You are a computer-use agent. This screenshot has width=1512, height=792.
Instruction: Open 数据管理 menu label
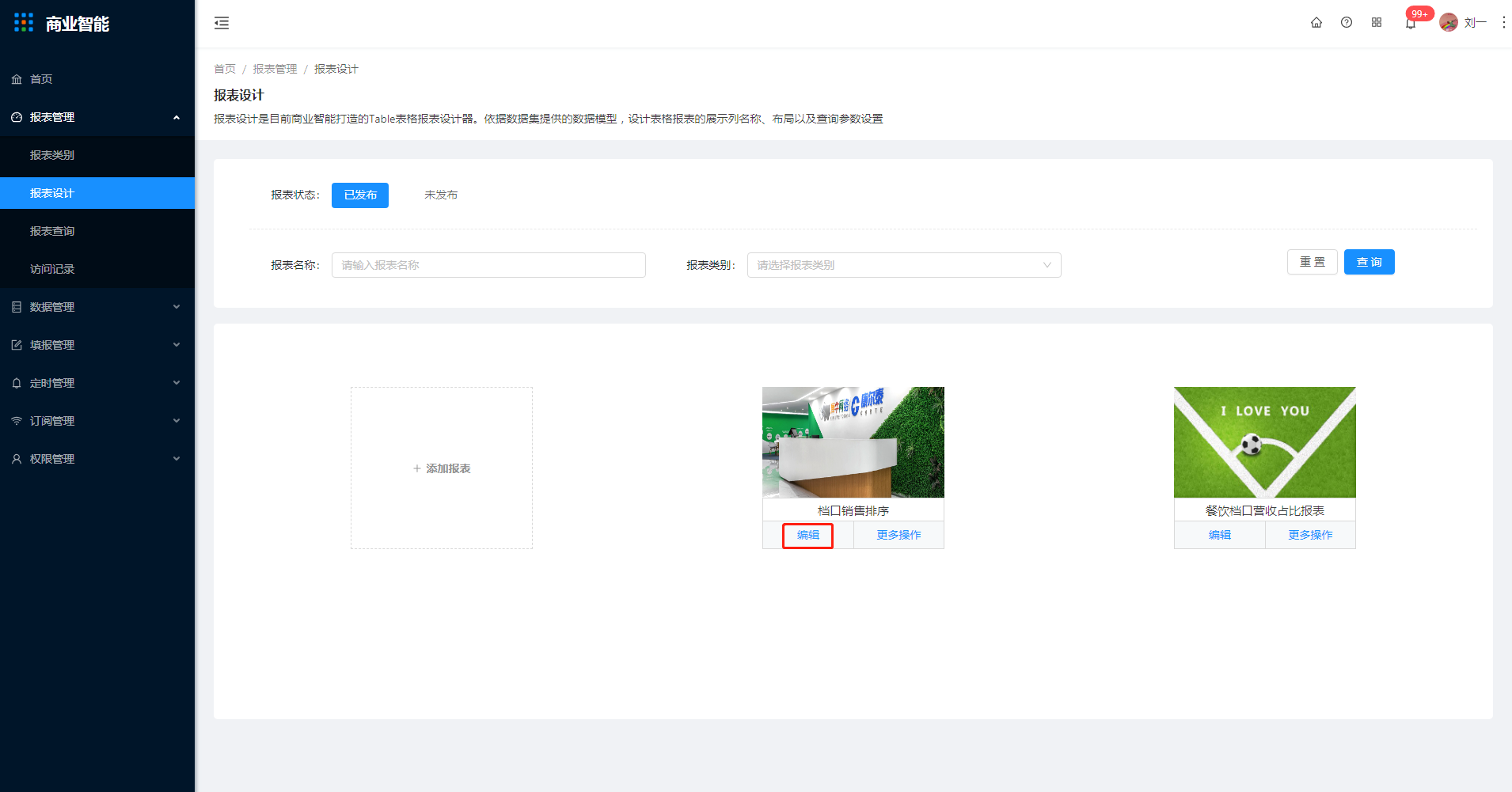point(52,307)
